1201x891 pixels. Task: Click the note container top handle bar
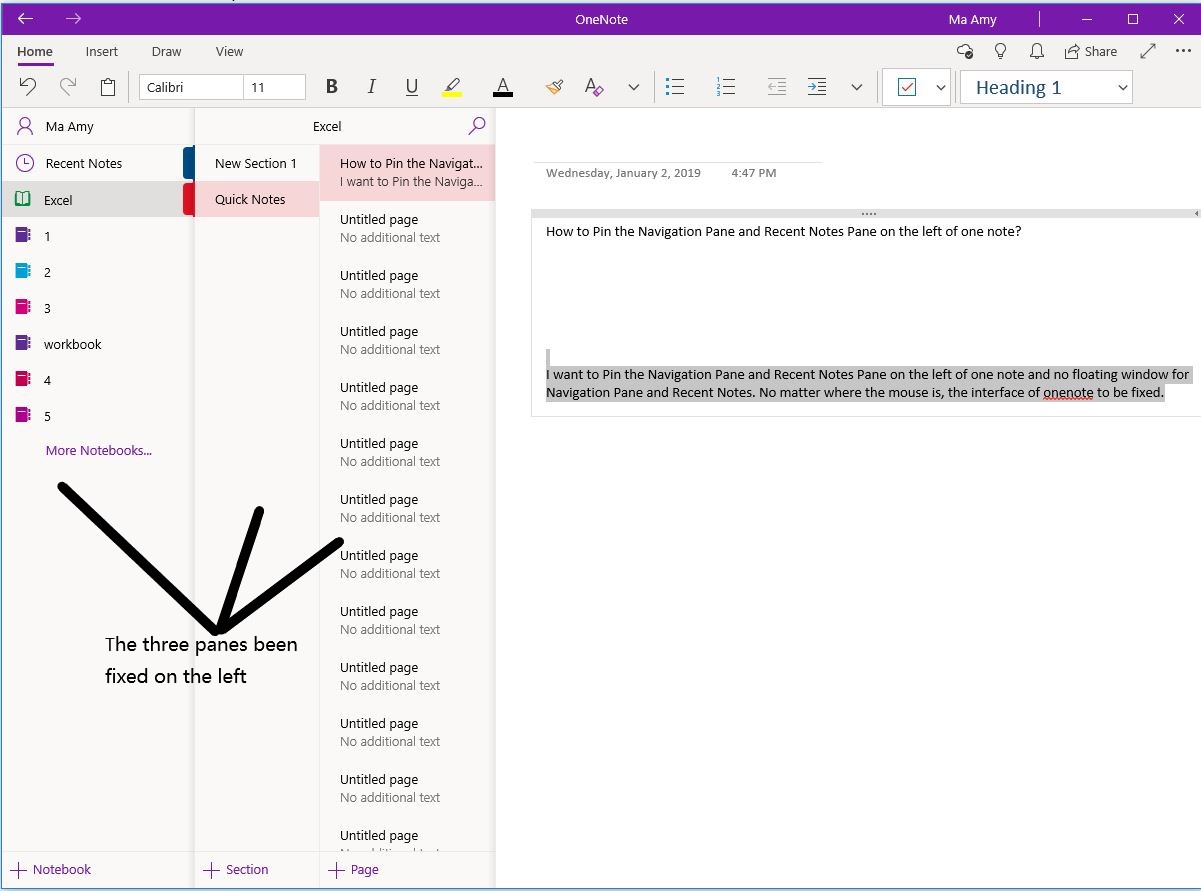(x=867, y=214)
